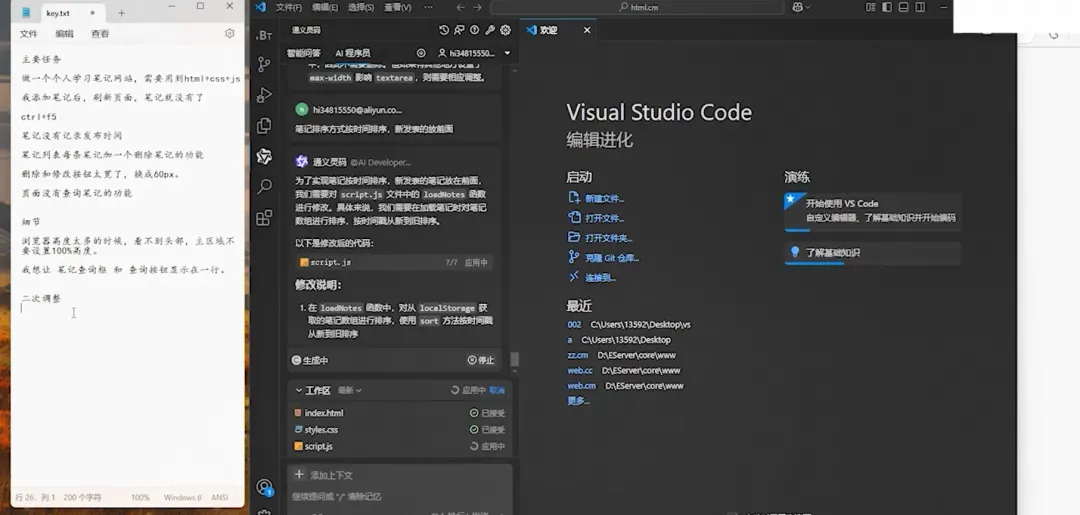1080x515 pixels.
Task: Open Tongyi Lingma panel in activity bar
Action: coord(264,156)
